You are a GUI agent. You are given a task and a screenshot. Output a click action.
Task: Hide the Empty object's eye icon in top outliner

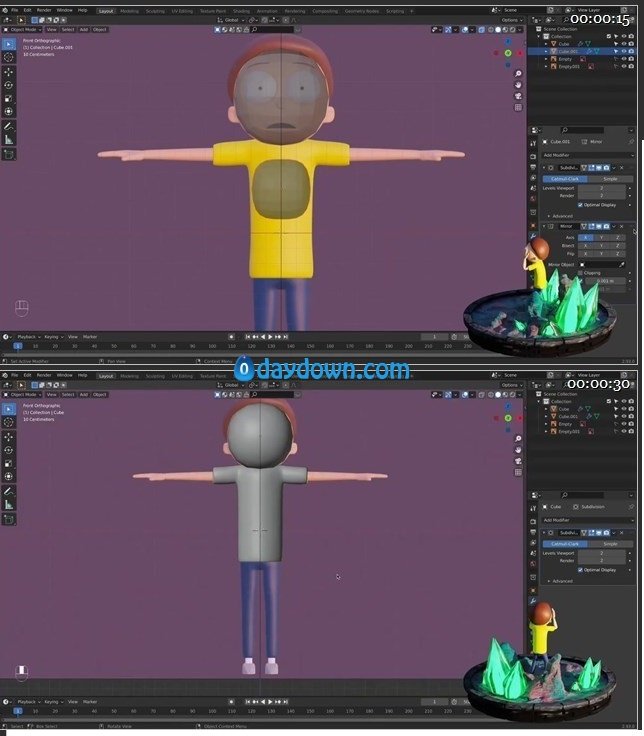click(624, 59)
